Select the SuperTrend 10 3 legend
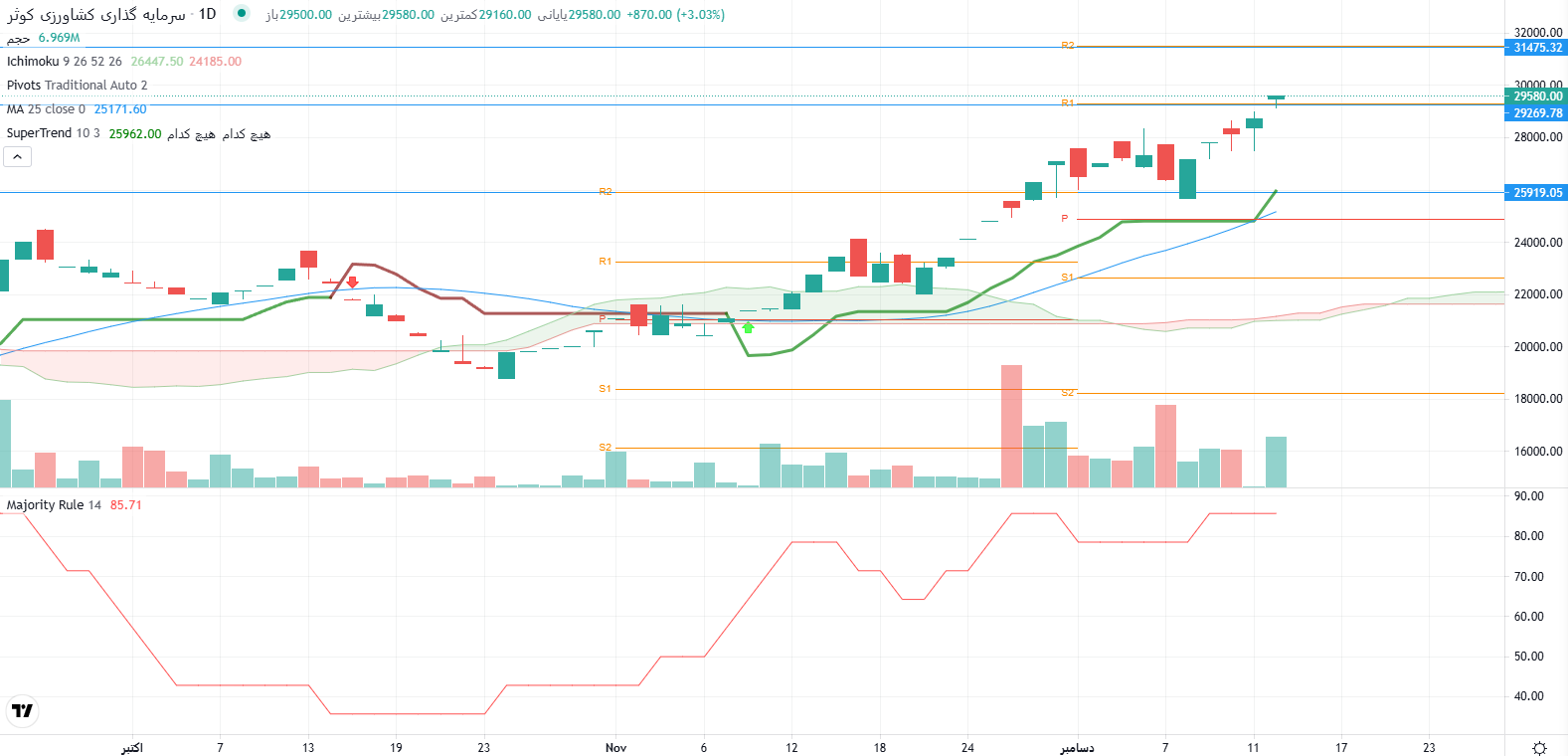1568x756 pixels. click(x=53, y=133)
